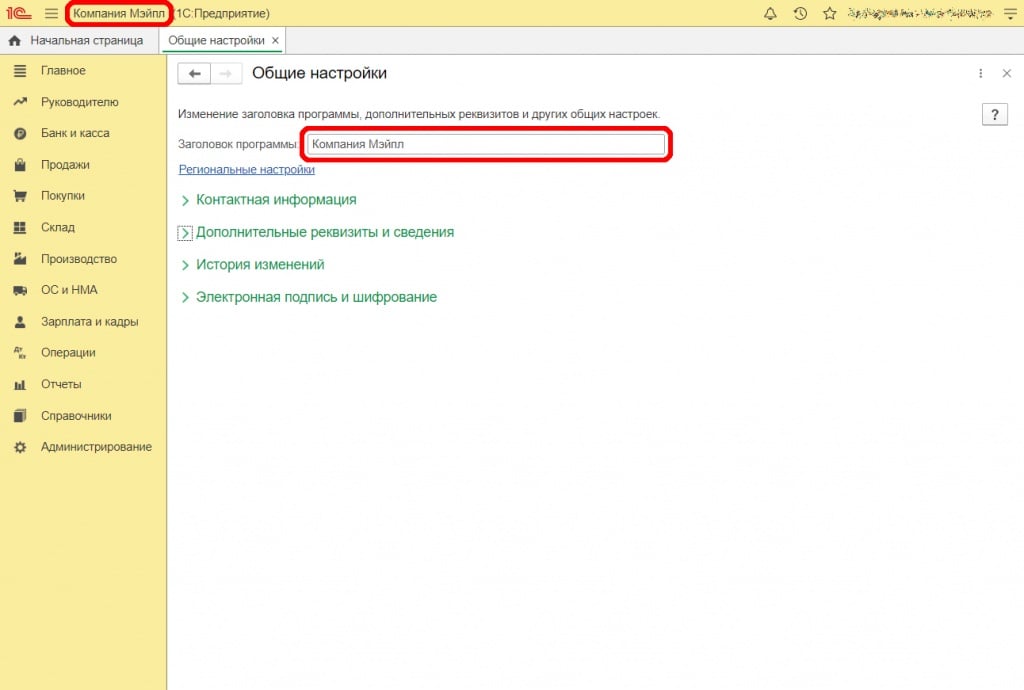The width and height of the screenshot is (1024, 690).
Task: Open the Зарплата и кадры section
Action: tap(89, 322)
